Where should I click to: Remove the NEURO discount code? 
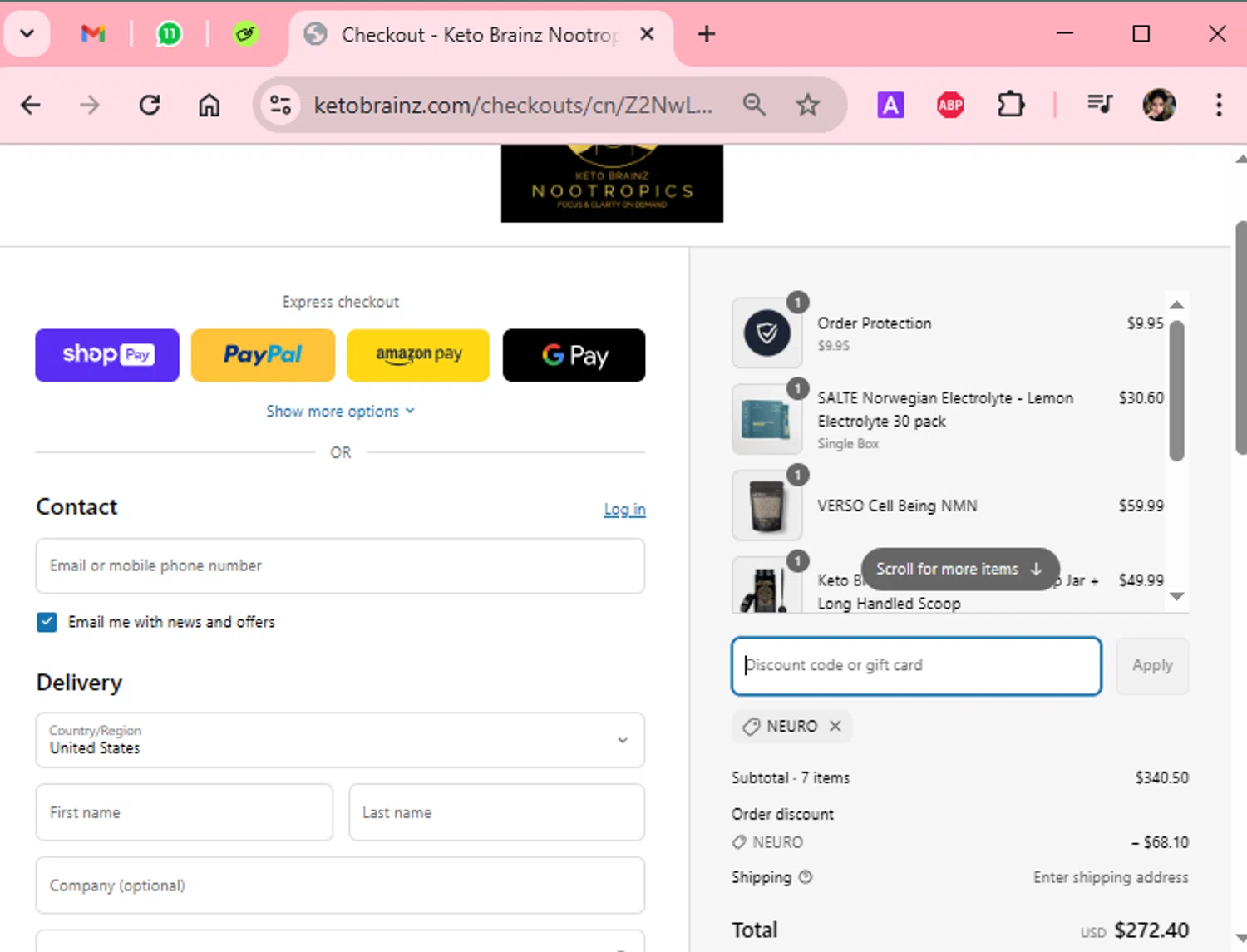835,726
